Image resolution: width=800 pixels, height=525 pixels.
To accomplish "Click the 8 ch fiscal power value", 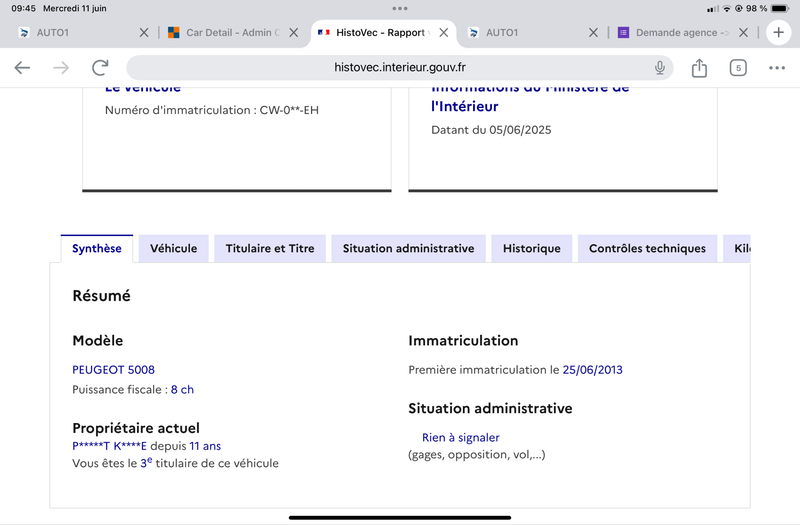I will 182,390.
